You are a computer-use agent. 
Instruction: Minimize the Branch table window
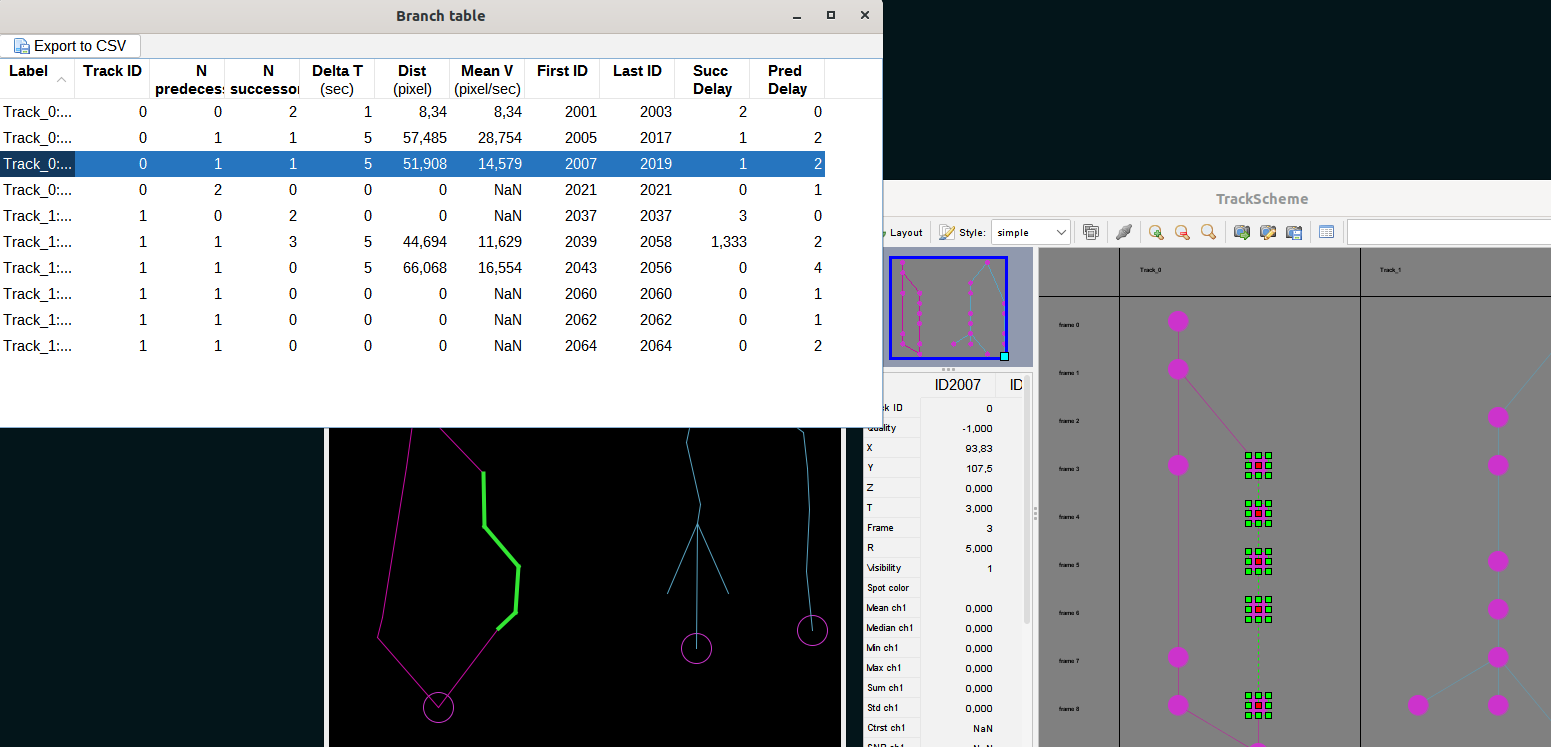click(797, 16)
